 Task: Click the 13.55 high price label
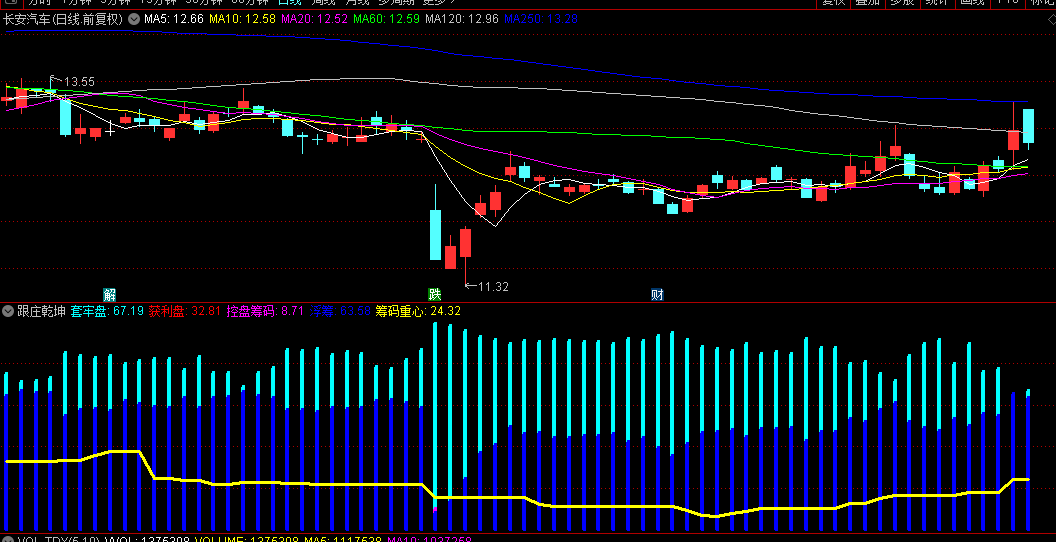tap(79, 81)
